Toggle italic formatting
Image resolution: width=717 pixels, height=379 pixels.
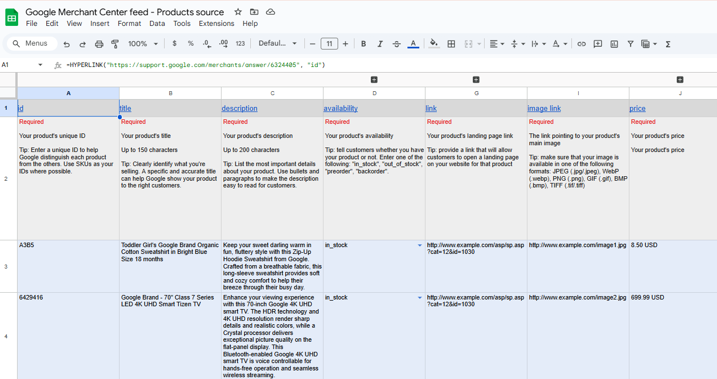(380, 44)
